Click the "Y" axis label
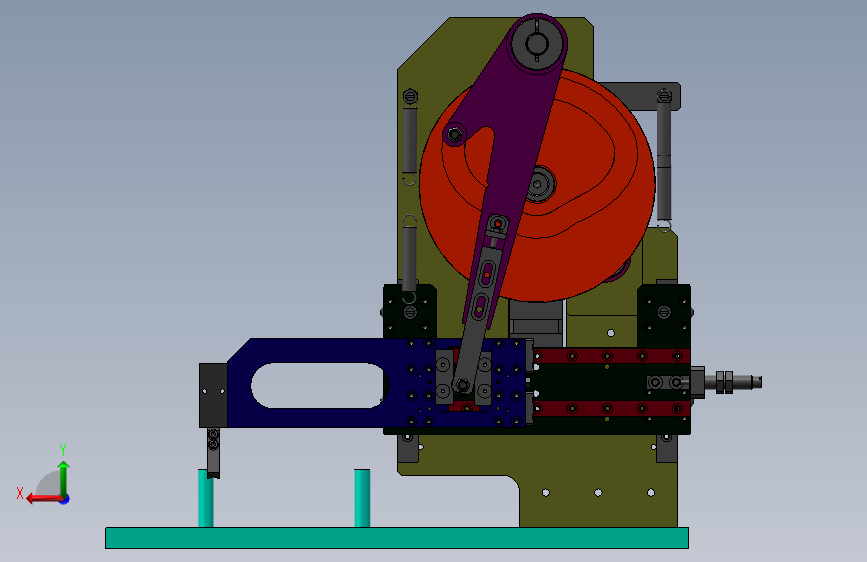The width and height of the screenshot is (867, 562). 63,449
